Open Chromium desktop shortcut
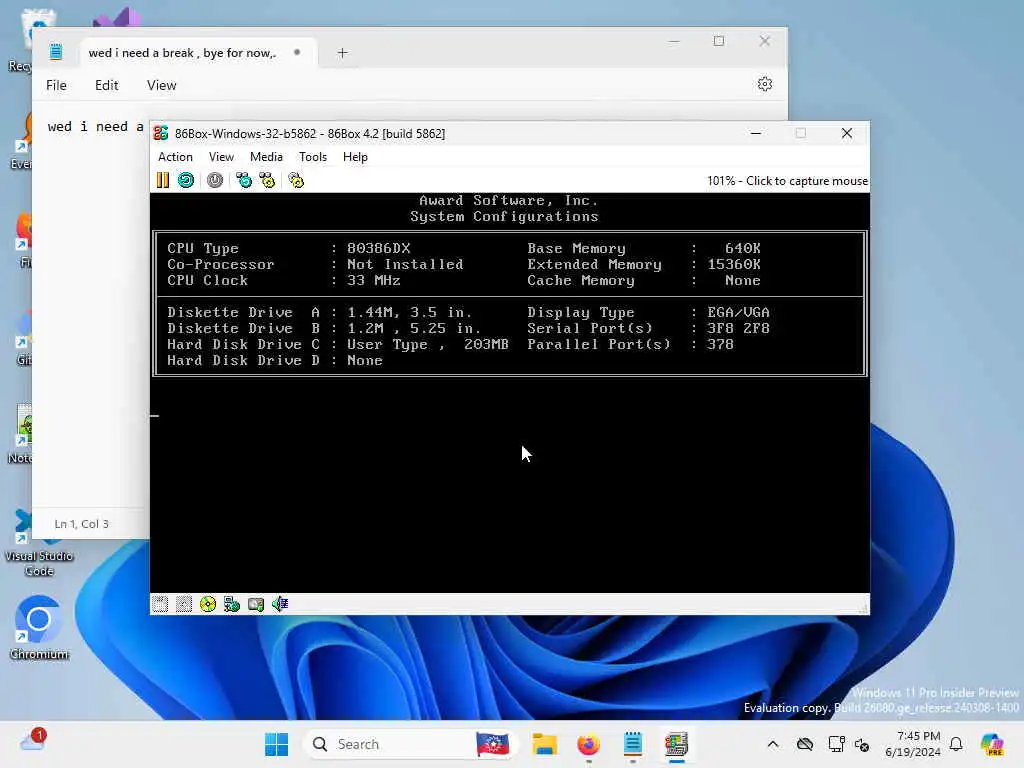 [x=39, y=627]
